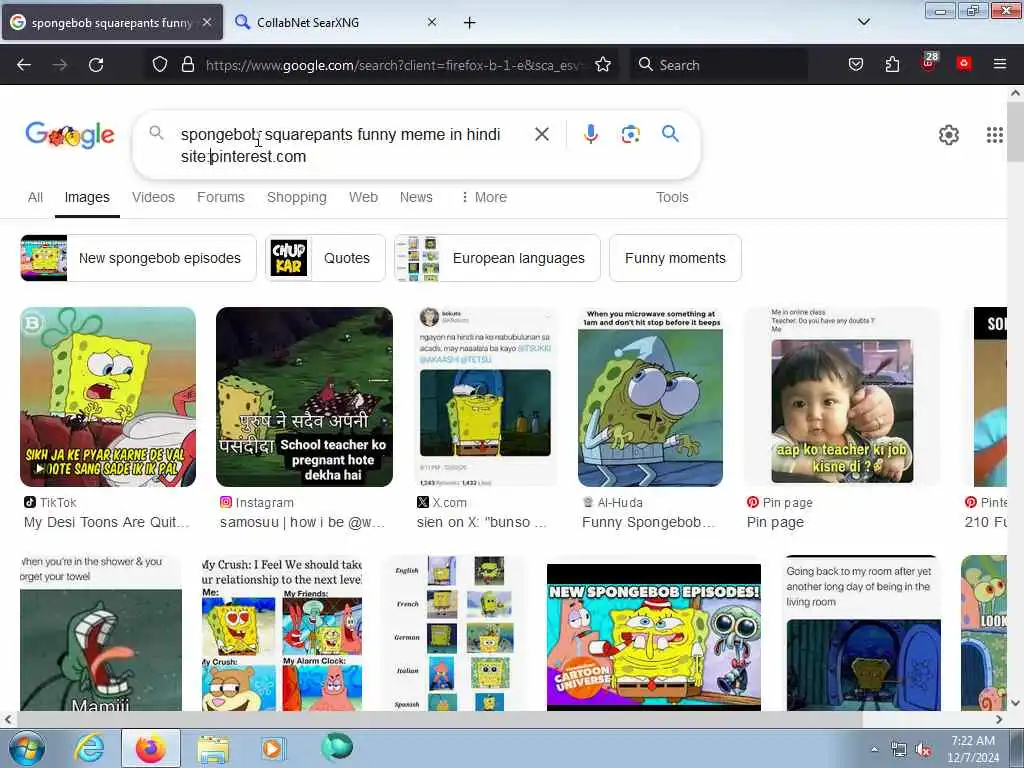The image size is (1024, 768).
Task: Expand the More search categories menu
Action: pyautogui.click(x=484, y=197)
